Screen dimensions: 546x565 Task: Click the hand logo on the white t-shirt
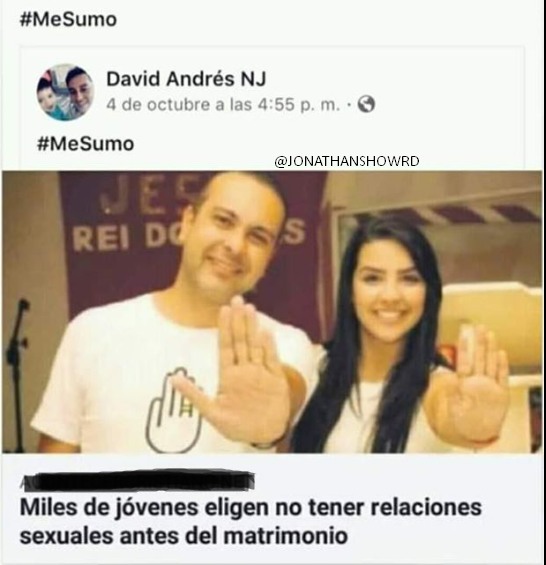[x=172, y=410]
